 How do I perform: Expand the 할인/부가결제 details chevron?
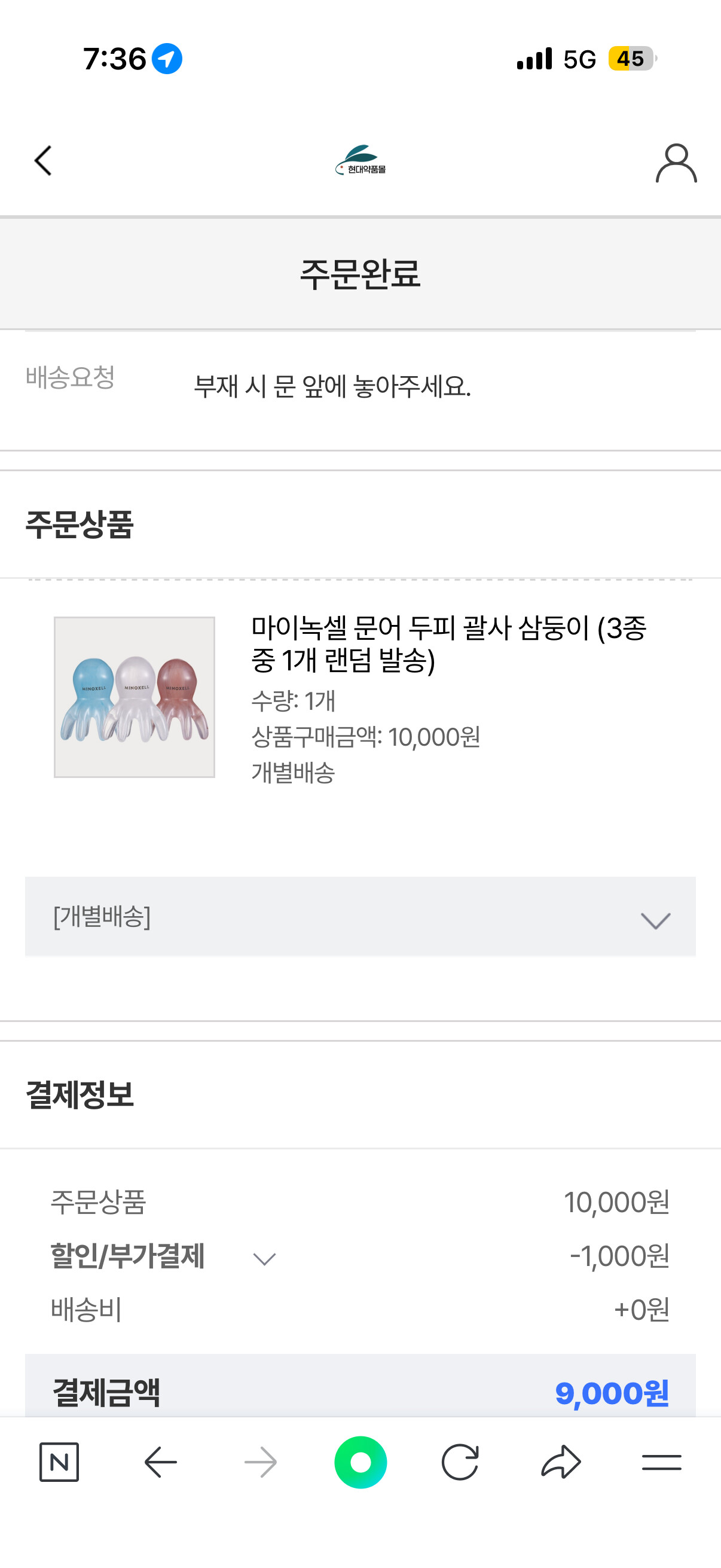pyautogui.click(x=265, y=1258)
